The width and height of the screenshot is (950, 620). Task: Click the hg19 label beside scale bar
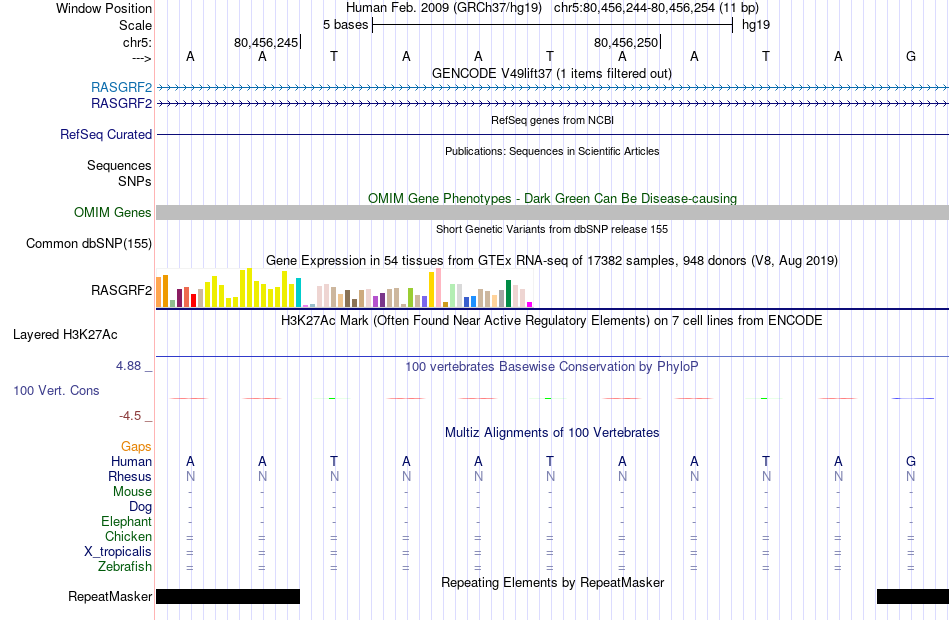point(756,25)
